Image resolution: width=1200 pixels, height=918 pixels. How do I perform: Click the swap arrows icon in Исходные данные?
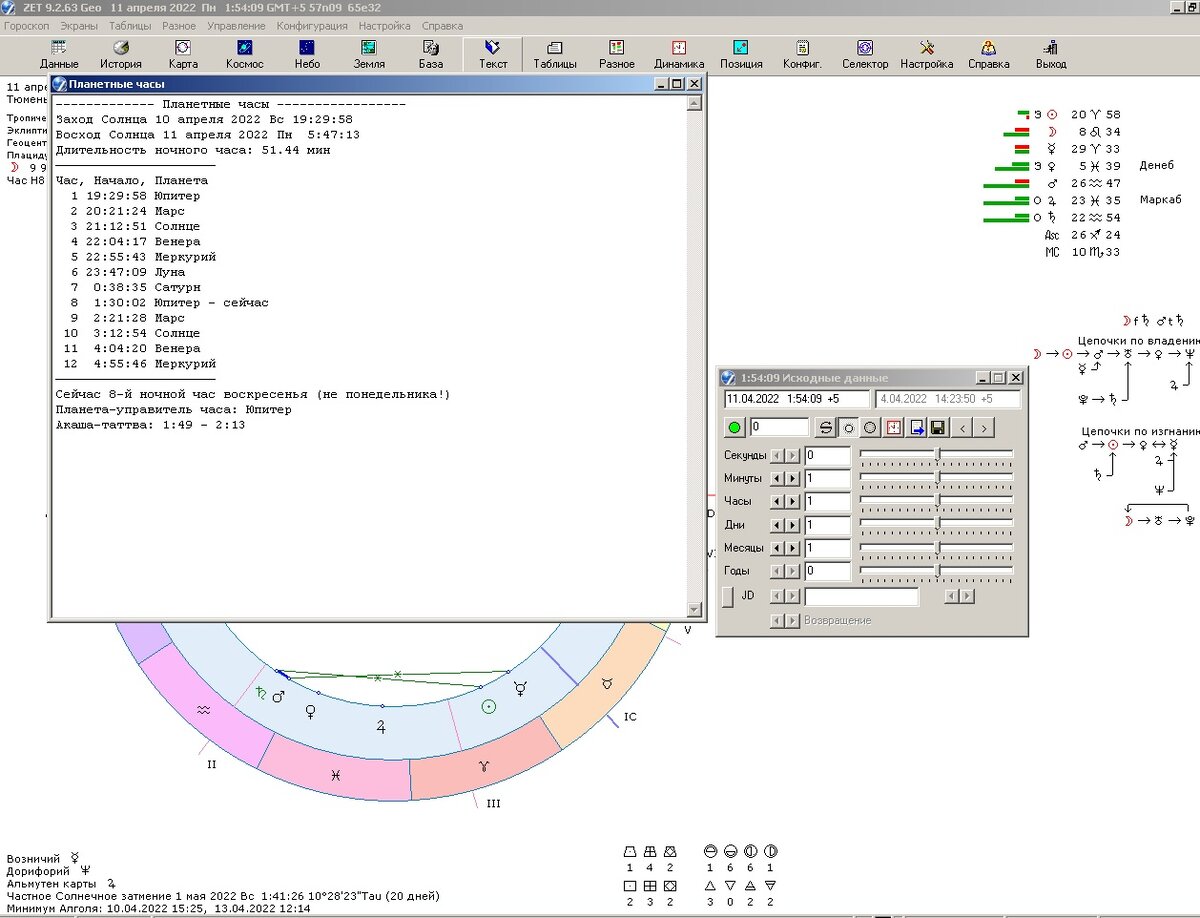(827, 428)
